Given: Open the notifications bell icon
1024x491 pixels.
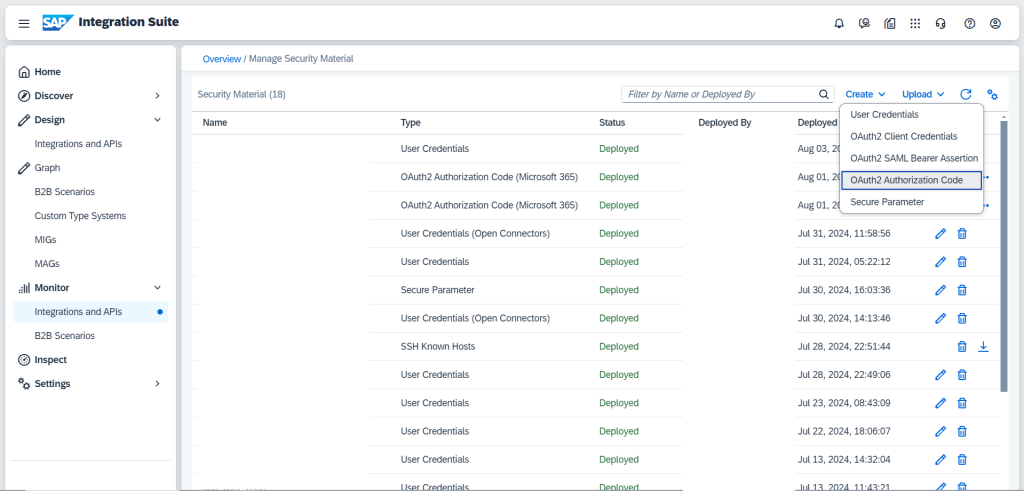Looking at the screenshot, I should [x=839, y=23].
